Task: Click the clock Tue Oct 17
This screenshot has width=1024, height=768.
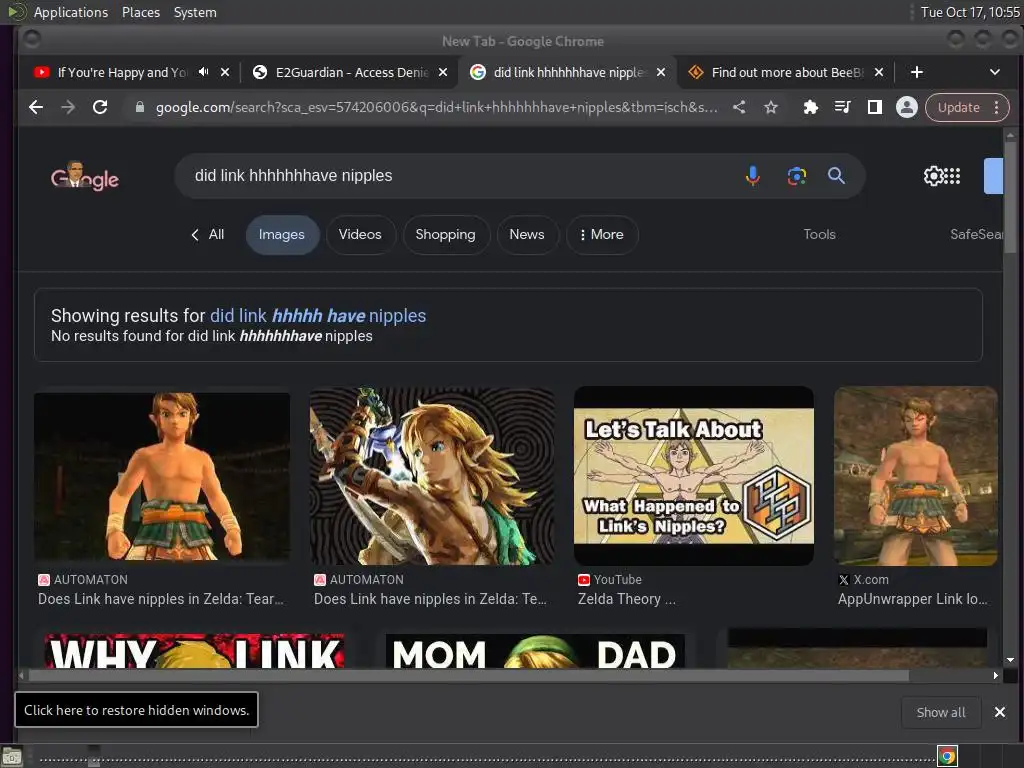Action: point(970,12)
